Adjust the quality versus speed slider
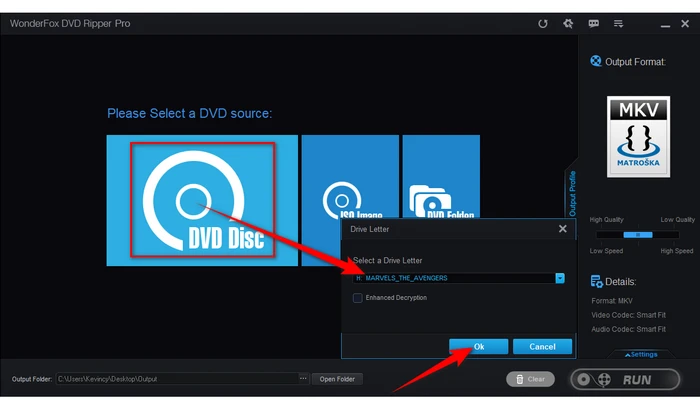700x407 pixels. click(638, 235)
